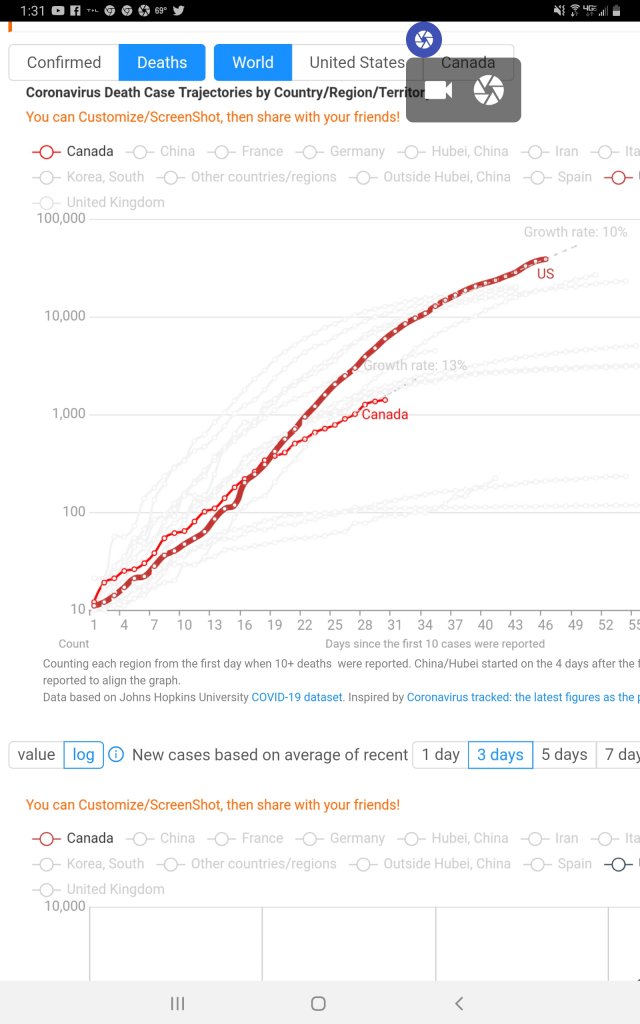The height and width of the screenshot is (1024, 640).
Task: Click the US line end data point
Action: click(x=545, y=259)
